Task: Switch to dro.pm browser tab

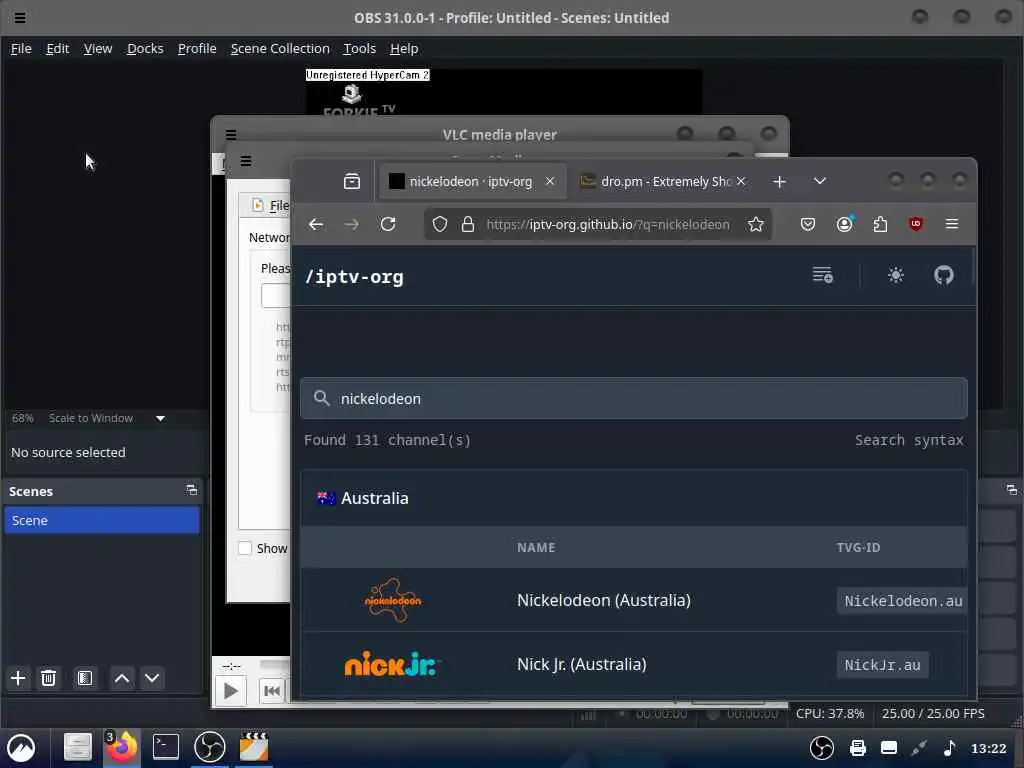Action: pyautogui.click(x=663, y=181)
